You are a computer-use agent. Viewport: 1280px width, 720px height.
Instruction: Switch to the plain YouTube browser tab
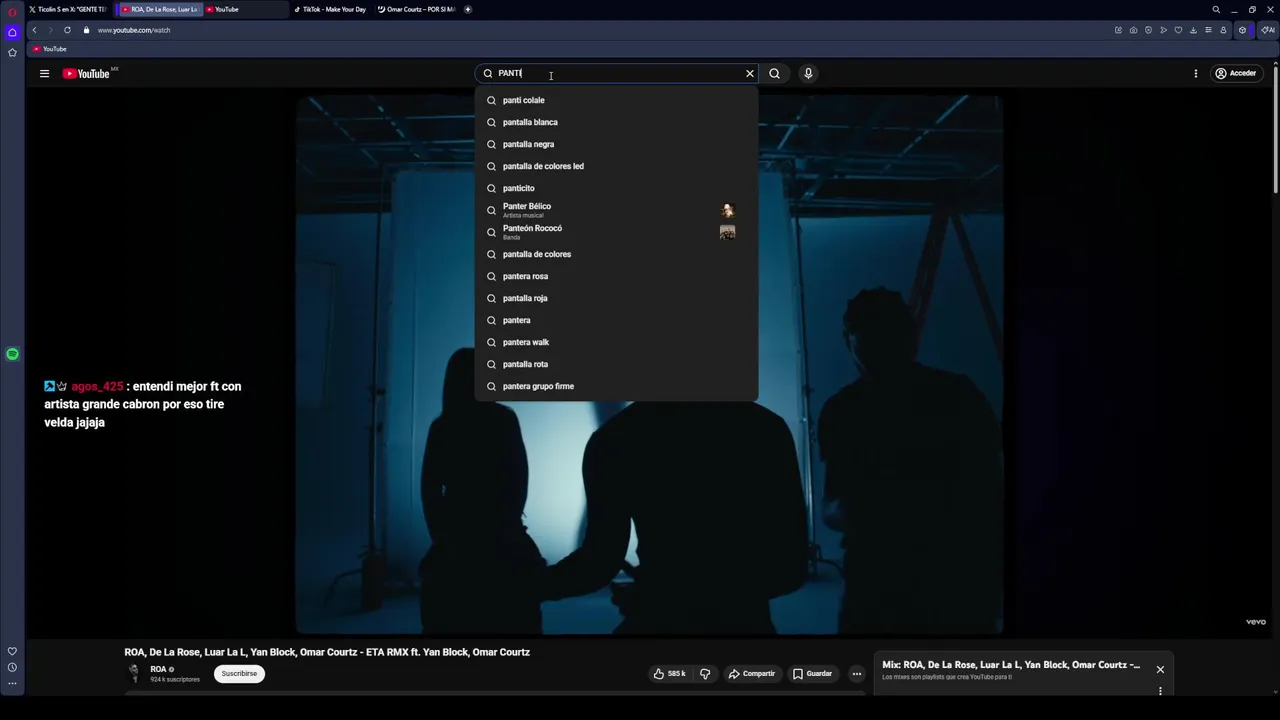[x=245, y=9]
